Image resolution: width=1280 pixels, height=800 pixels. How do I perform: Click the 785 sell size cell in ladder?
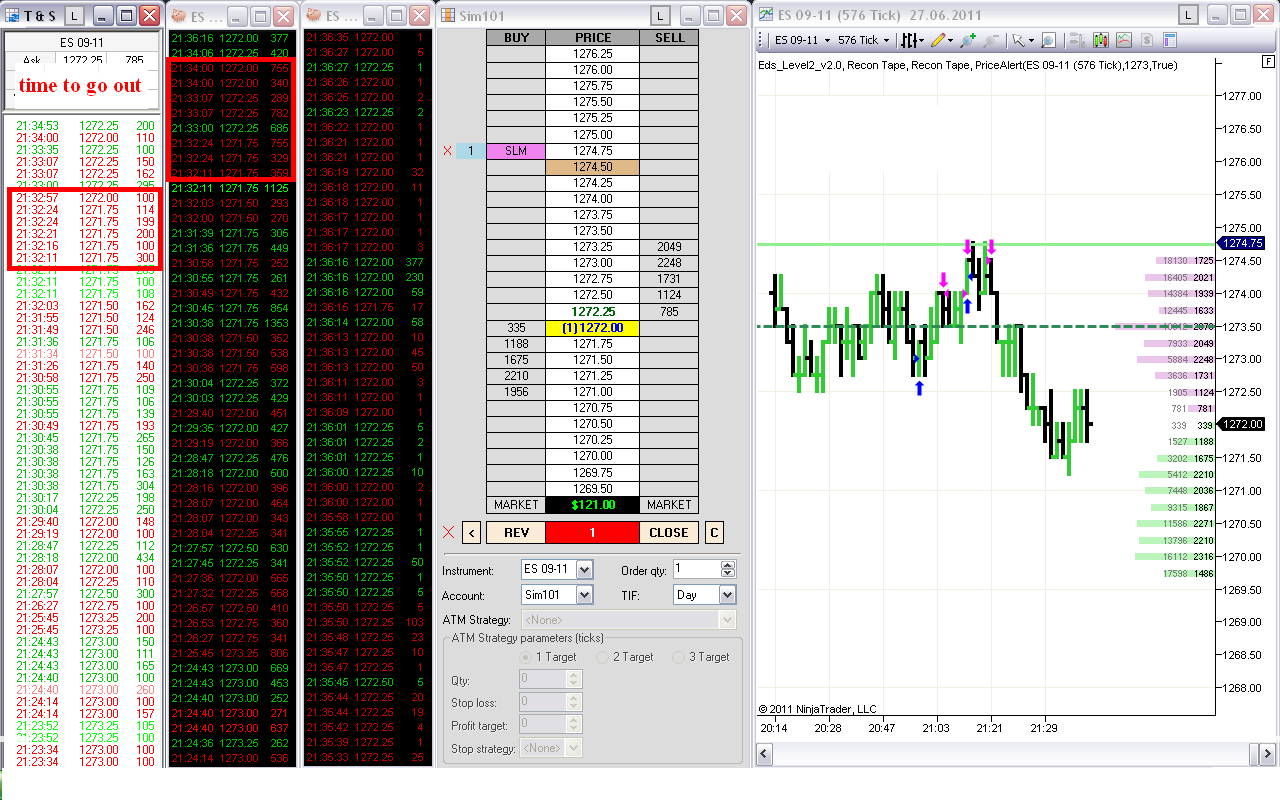pos(669,311)
